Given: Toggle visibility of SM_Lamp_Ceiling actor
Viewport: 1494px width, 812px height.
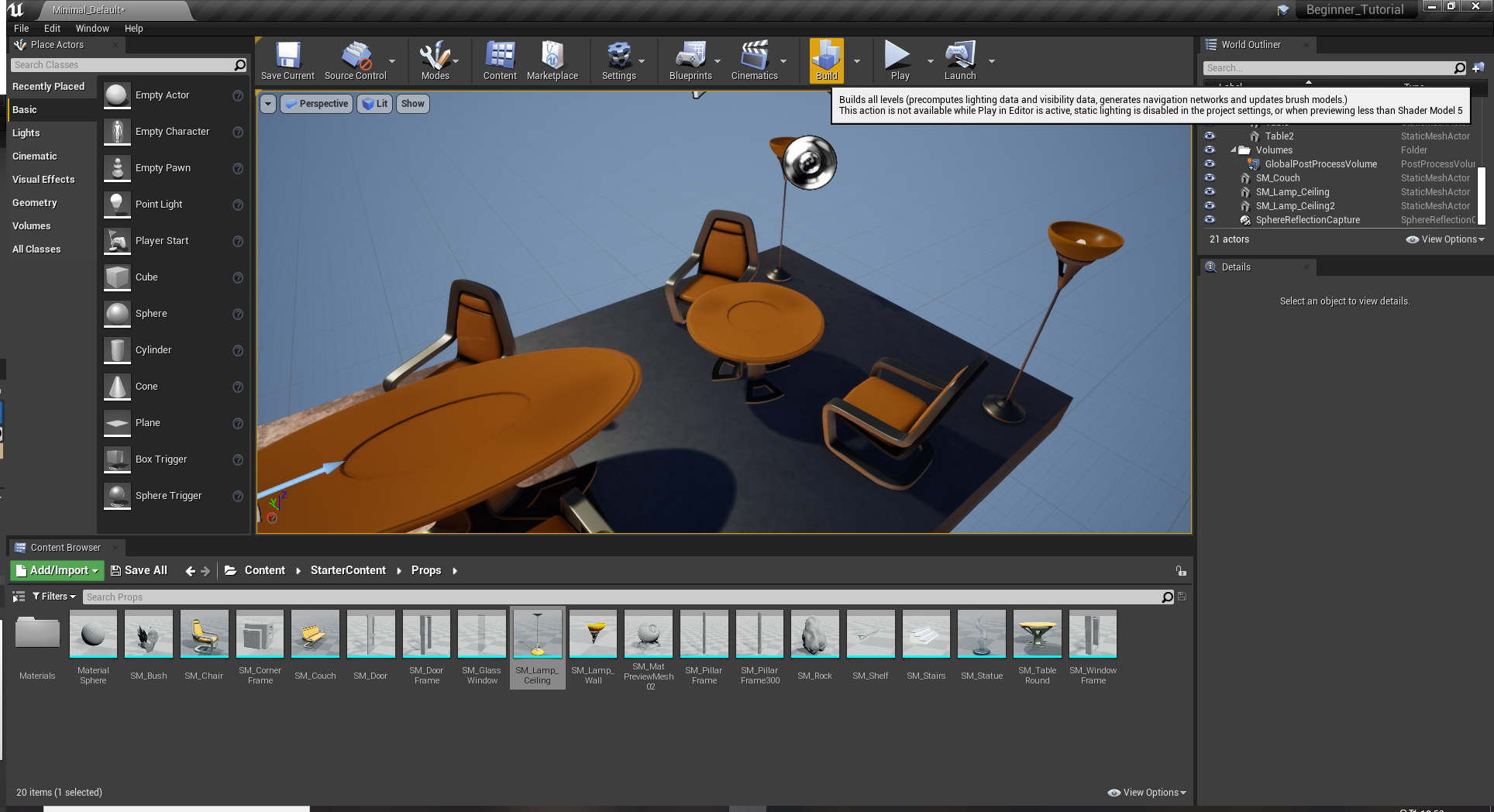Looking at the screenshot, I should (x=1210, y=191).
